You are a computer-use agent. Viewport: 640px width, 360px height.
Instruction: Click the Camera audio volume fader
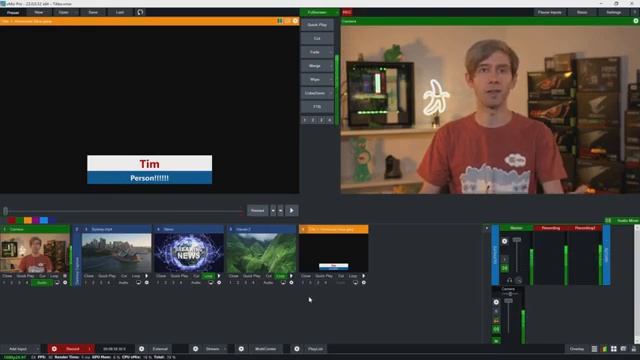point(508,301)
